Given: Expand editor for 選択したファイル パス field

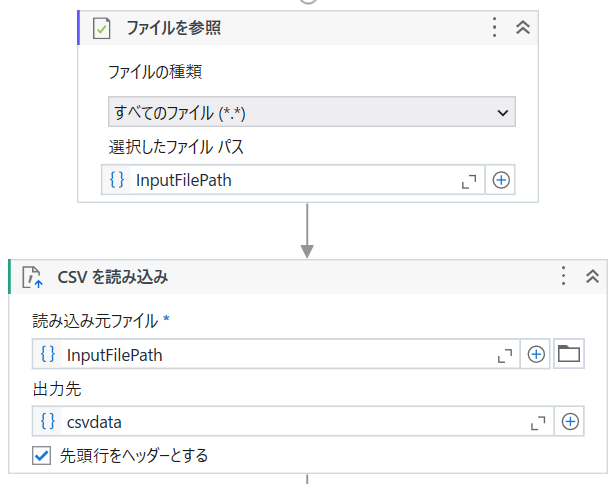Looking at the screenshot, I should [469, 181].
